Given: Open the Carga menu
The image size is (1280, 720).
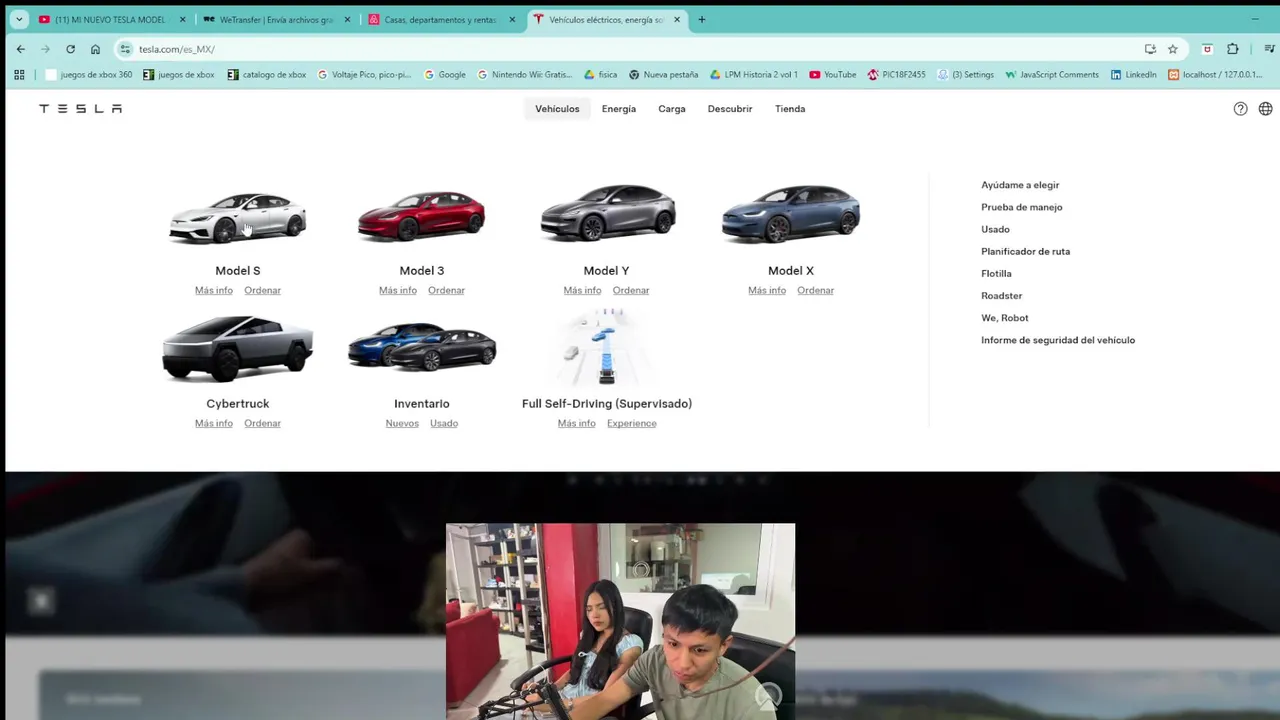Looking at the screenshot, I should pyautogui.click(x=672, y=109).
